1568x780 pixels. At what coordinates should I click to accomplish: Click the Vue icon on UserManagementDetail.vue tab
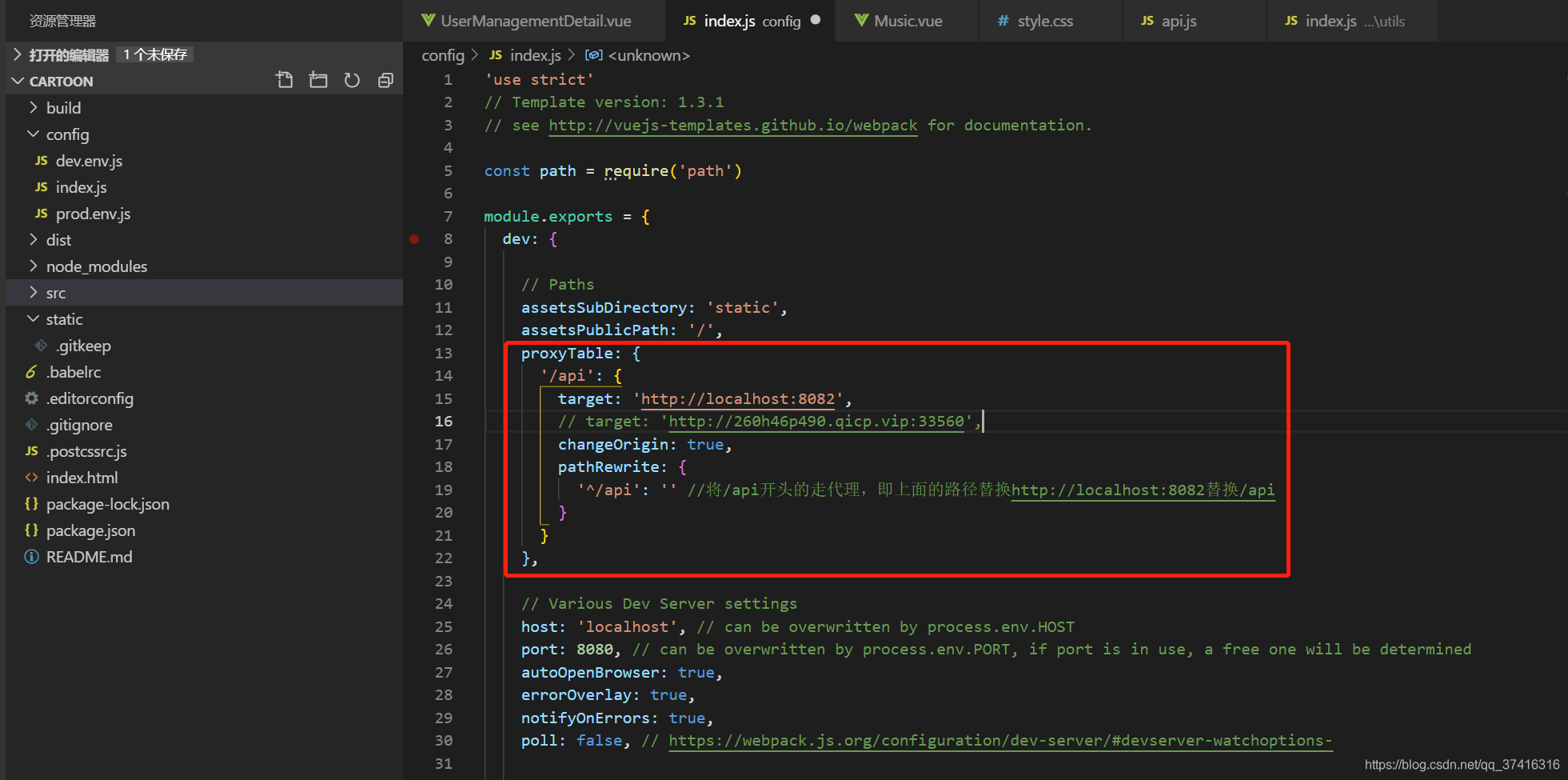429,21
